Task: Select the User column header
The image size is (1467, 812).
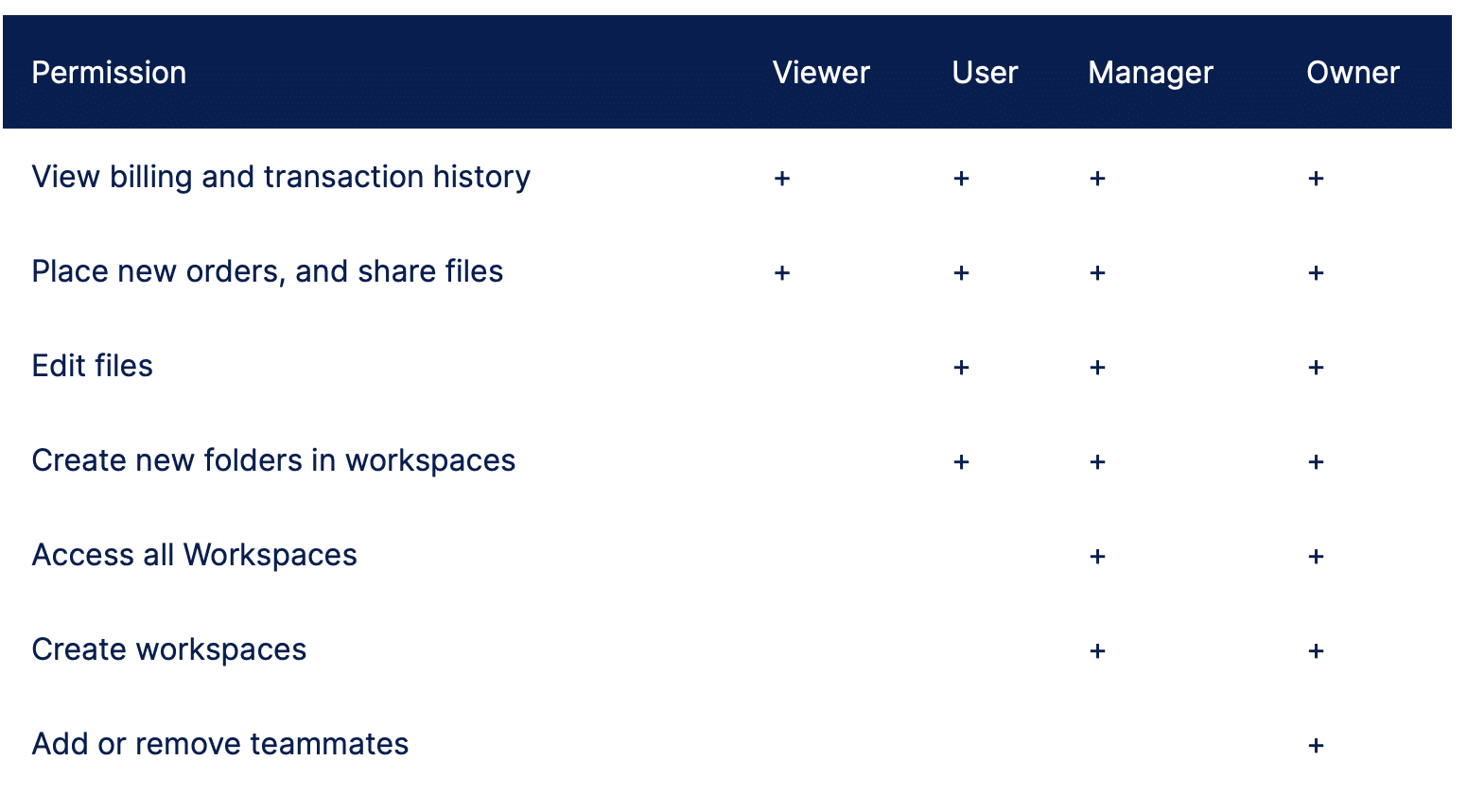Action: point(985,73)
